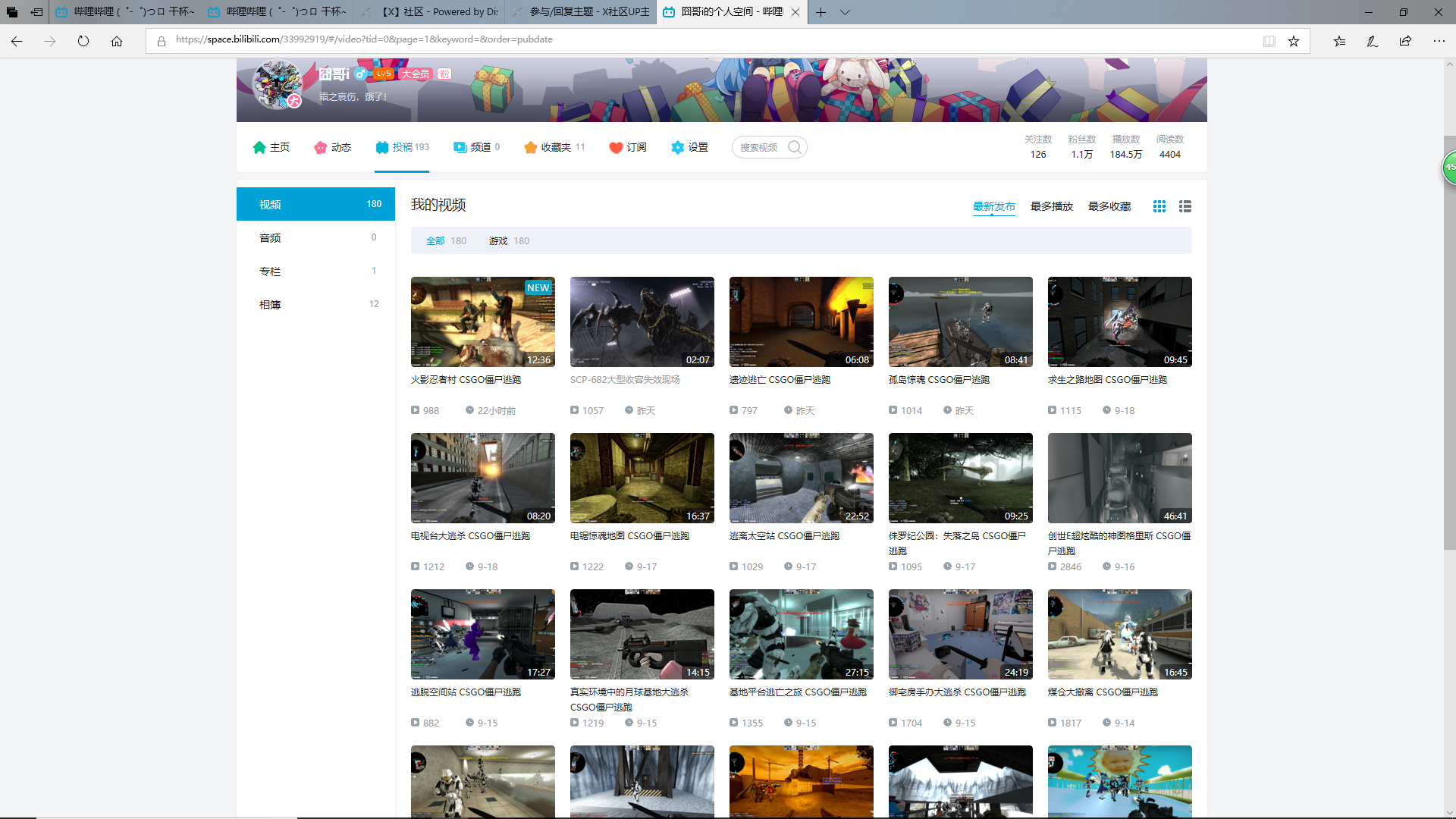Click browser refresh icon

[x=83, y=41]
